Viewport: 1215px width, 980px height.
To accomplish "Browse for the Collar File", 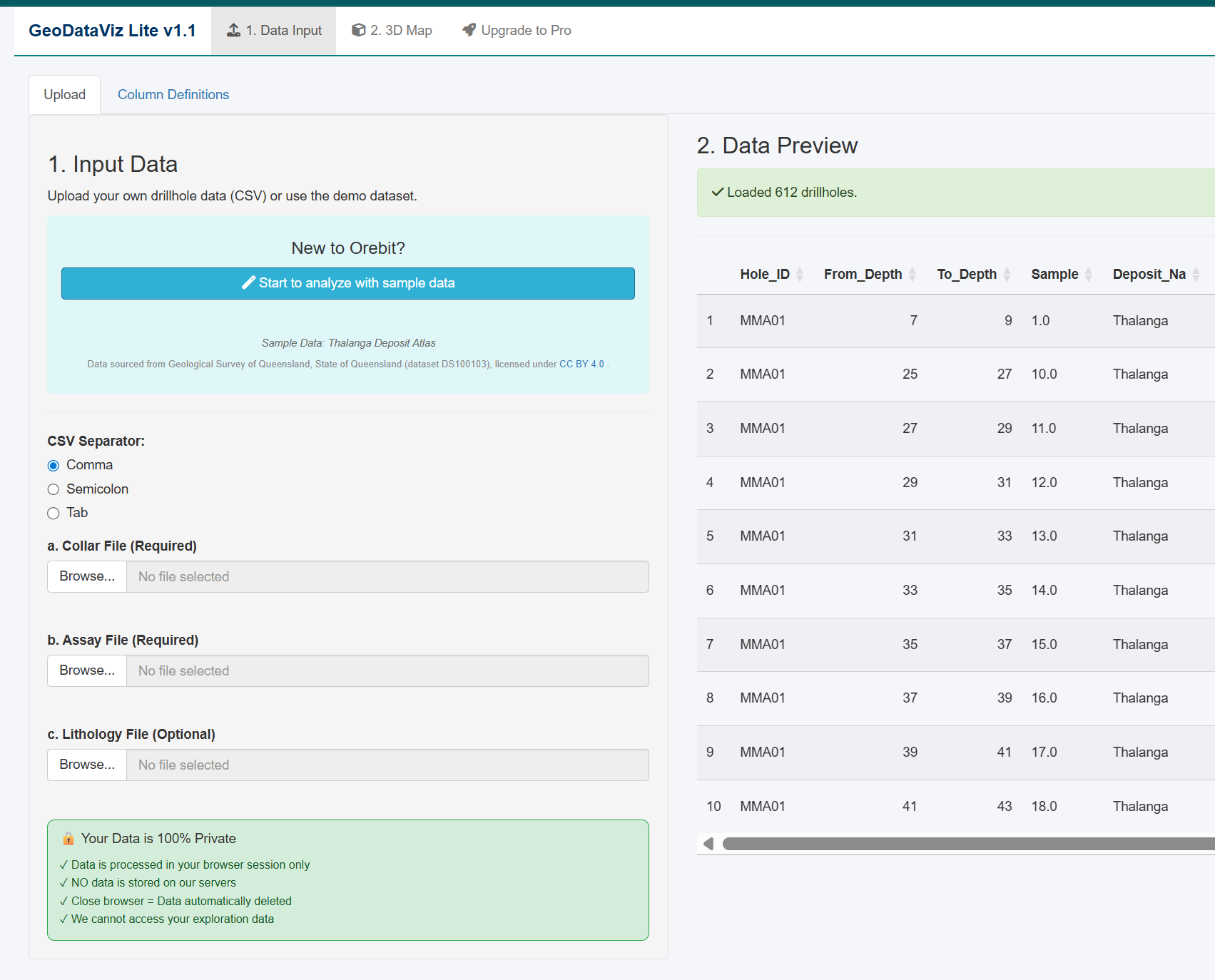I will (x=86, y=576).
